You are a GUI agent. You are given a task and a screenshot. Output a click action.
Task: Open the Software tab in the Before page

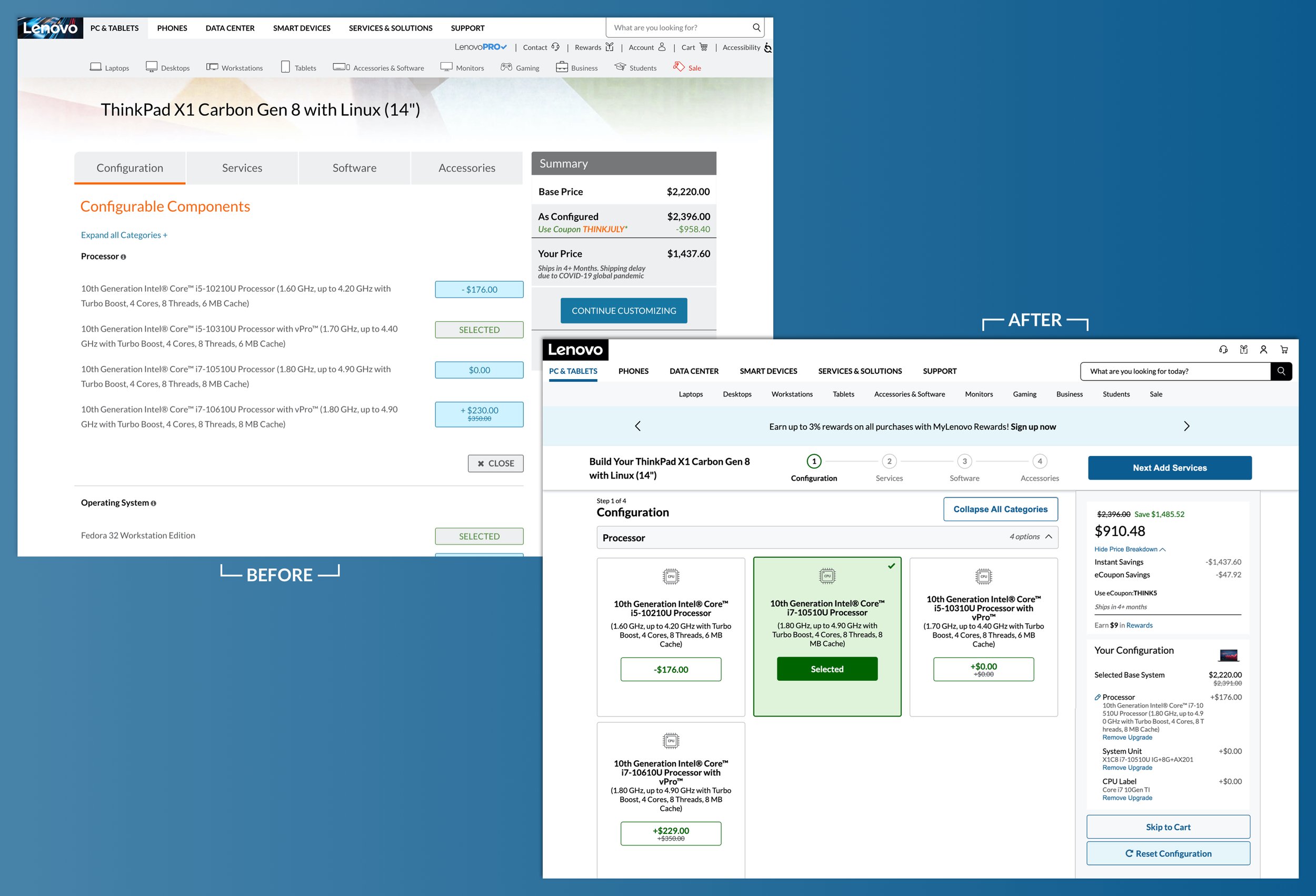coord(354,167)
